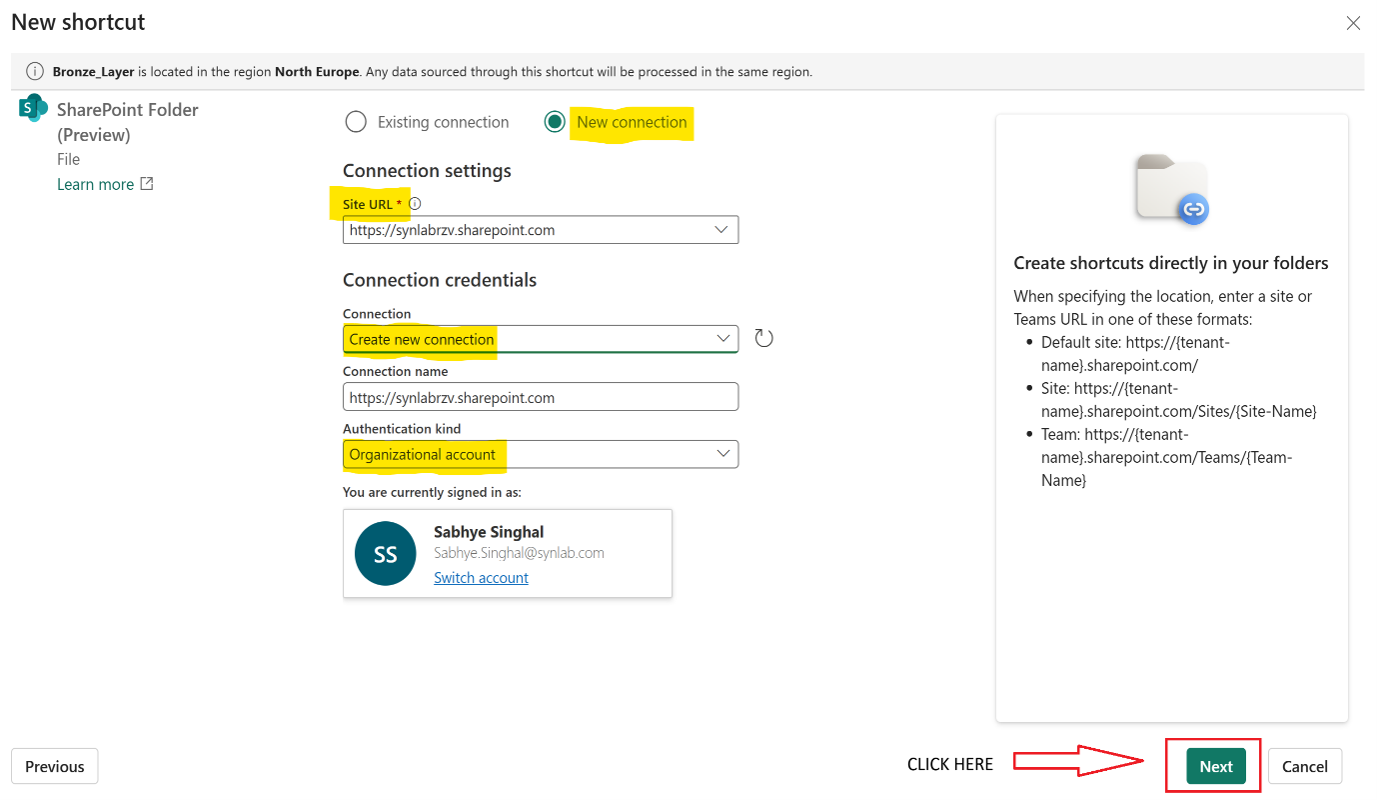The height and width of the screenshot is (800, 1377).
Task: Expand the Create new connection dropdown
Action: point(540,339)
